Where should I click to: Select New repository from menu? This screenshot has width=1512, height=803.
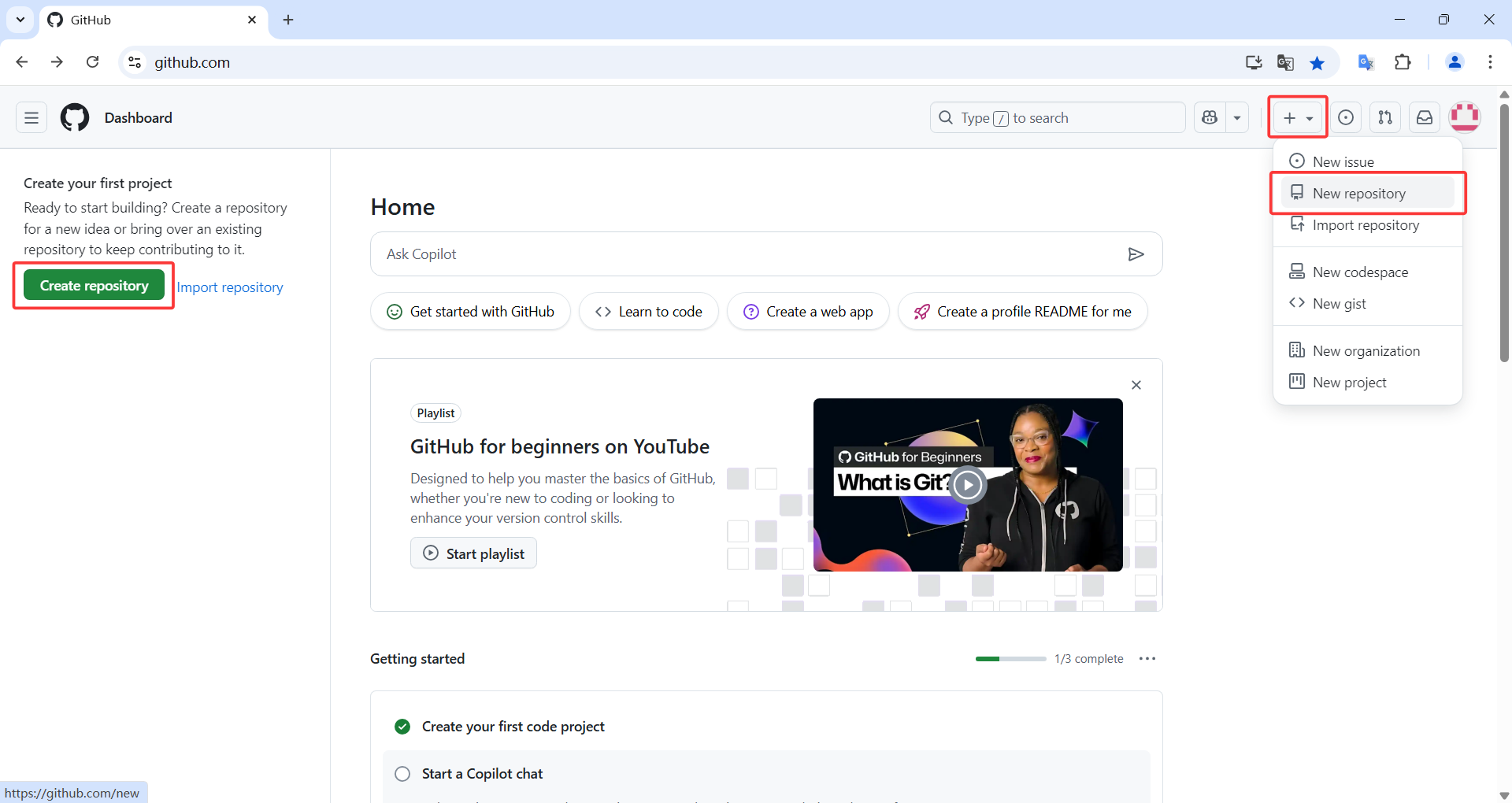click(x=1368, y=193)
